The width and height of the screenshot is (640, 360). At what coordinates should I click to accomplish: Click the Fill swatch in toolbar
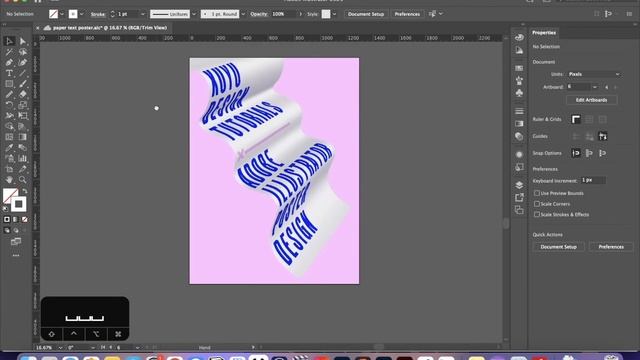(10, 196)
